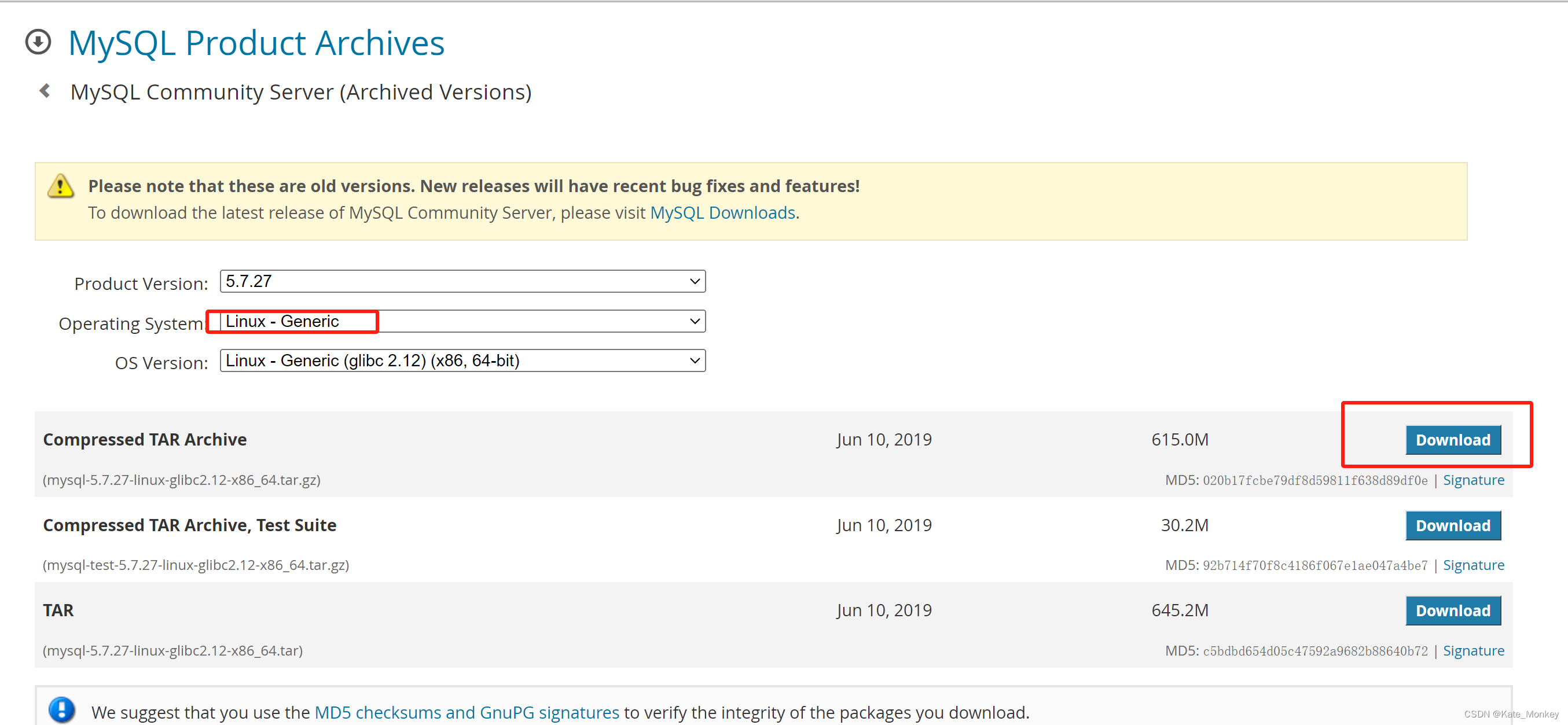Download the 615.0M Compressed TAR Archive
The width and height of the screenshot is (1568, 725).
pos(1452,440)
